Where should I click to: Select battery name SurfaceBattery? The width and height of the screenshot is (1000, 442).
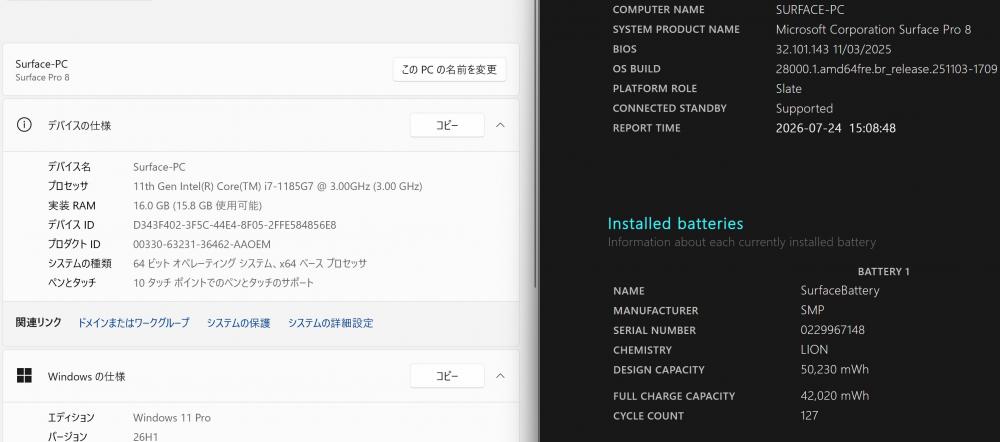pyautogui.click(x=840, y=290)
